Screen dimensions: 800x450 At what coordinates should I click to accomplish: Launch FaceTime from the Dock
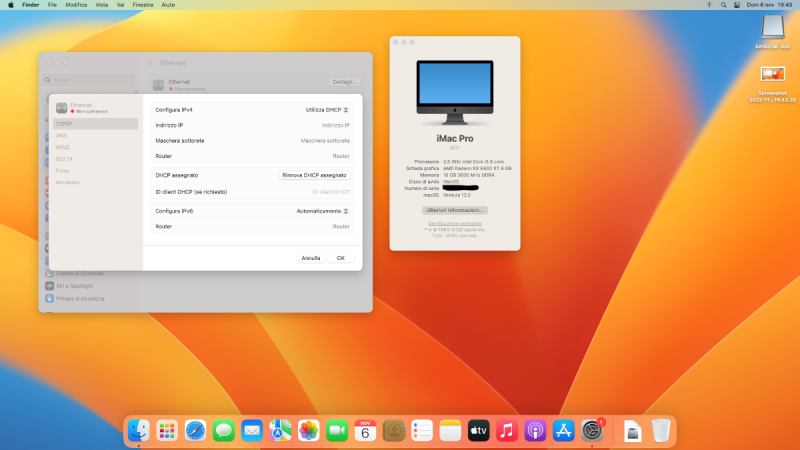[337, 431]
